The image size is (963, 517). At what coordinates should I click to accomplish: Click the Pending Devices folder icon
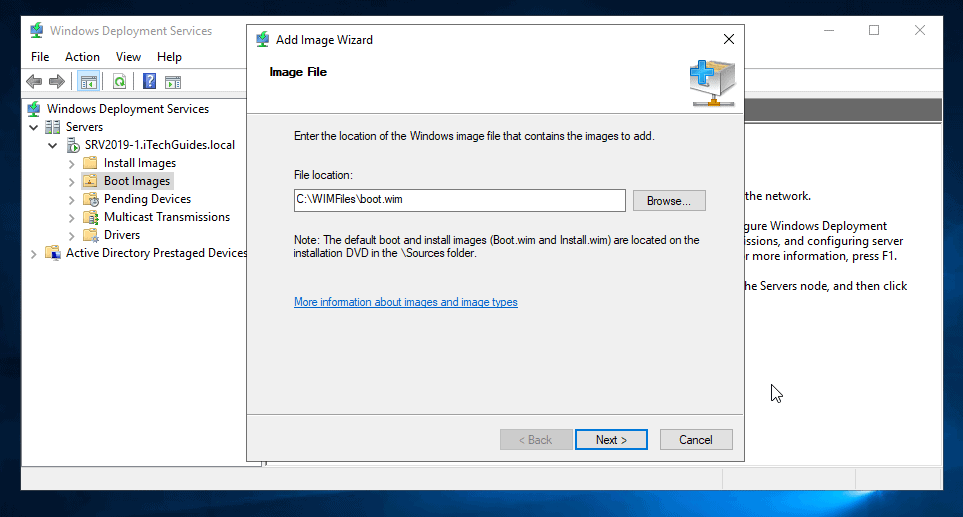pos(90,199)
